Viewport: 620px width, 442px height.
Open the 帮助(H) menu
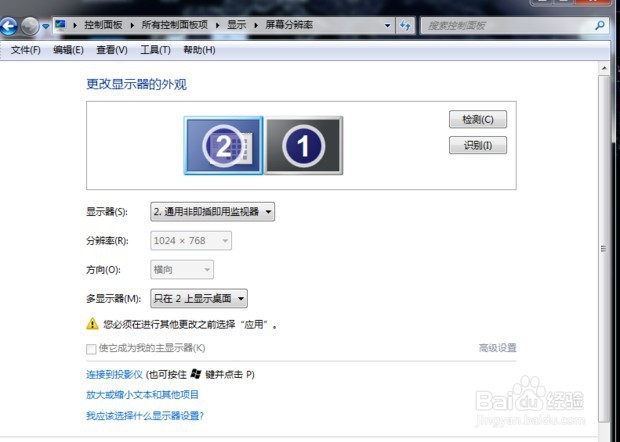[x=199, y=50]
